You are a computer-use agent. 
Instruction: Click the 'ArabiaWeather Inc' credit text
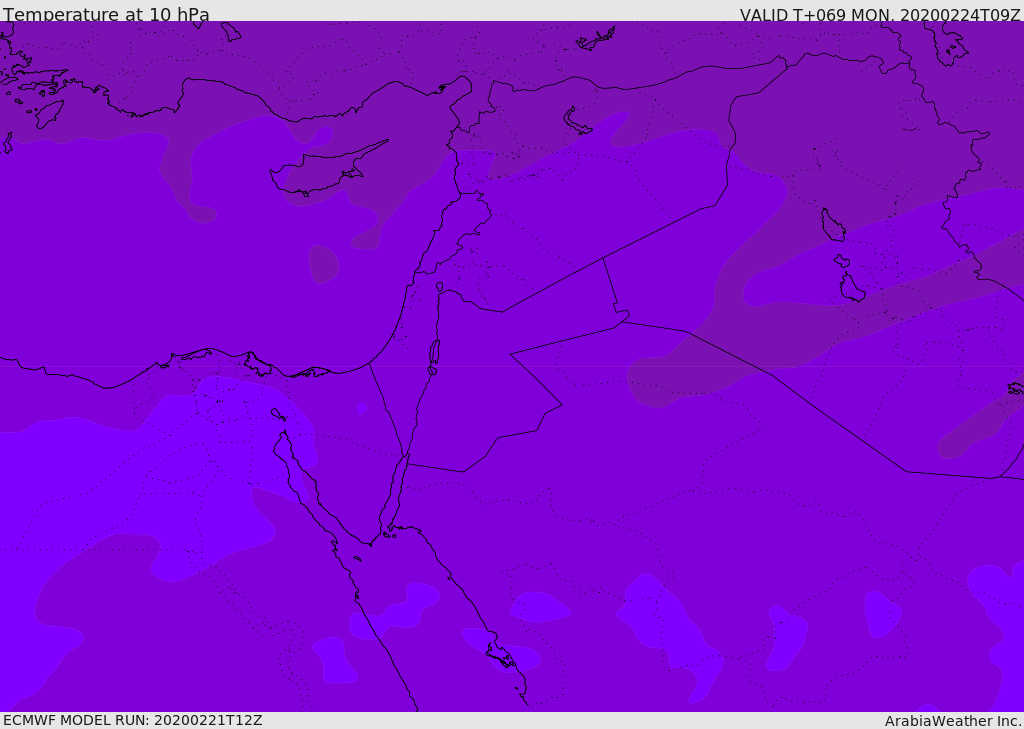[x=952, y=721]
